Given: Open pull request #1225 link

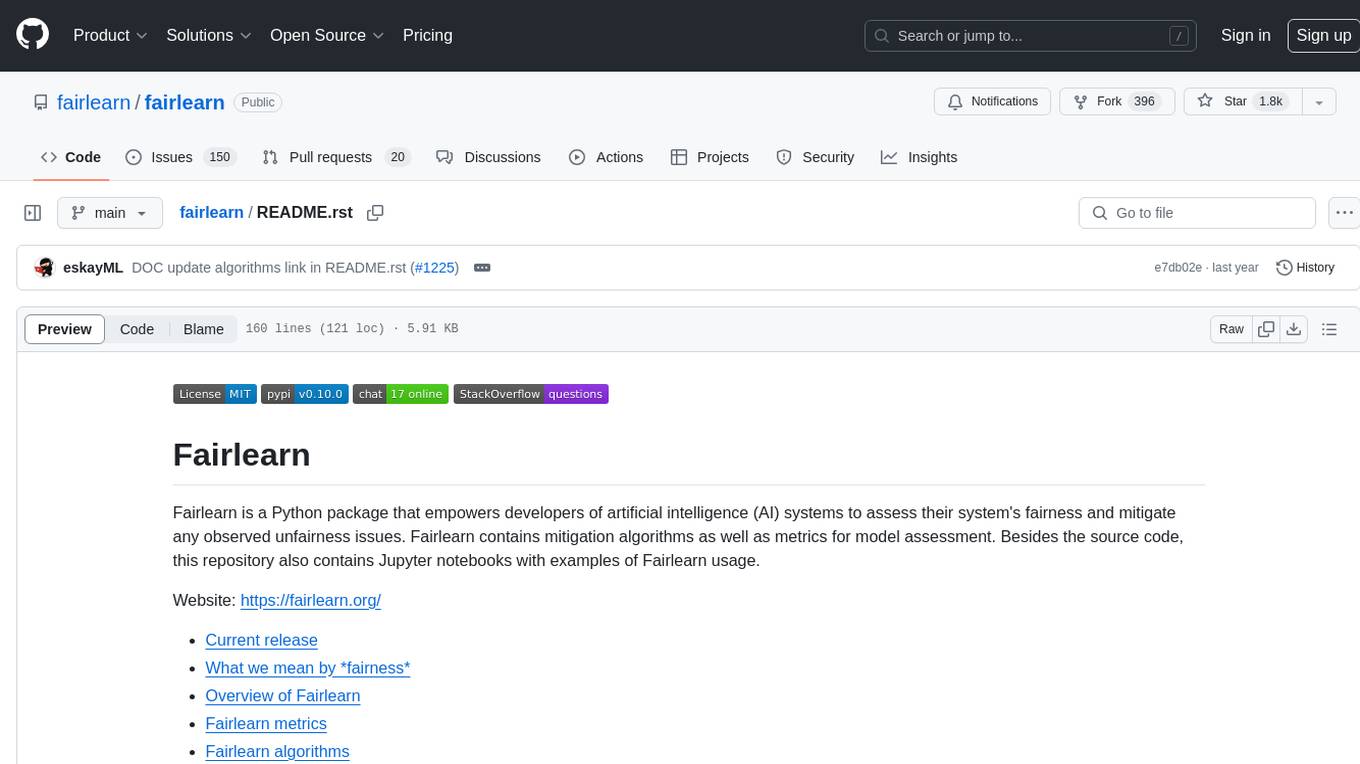Looking at the screenshot, I should point(435,268).
